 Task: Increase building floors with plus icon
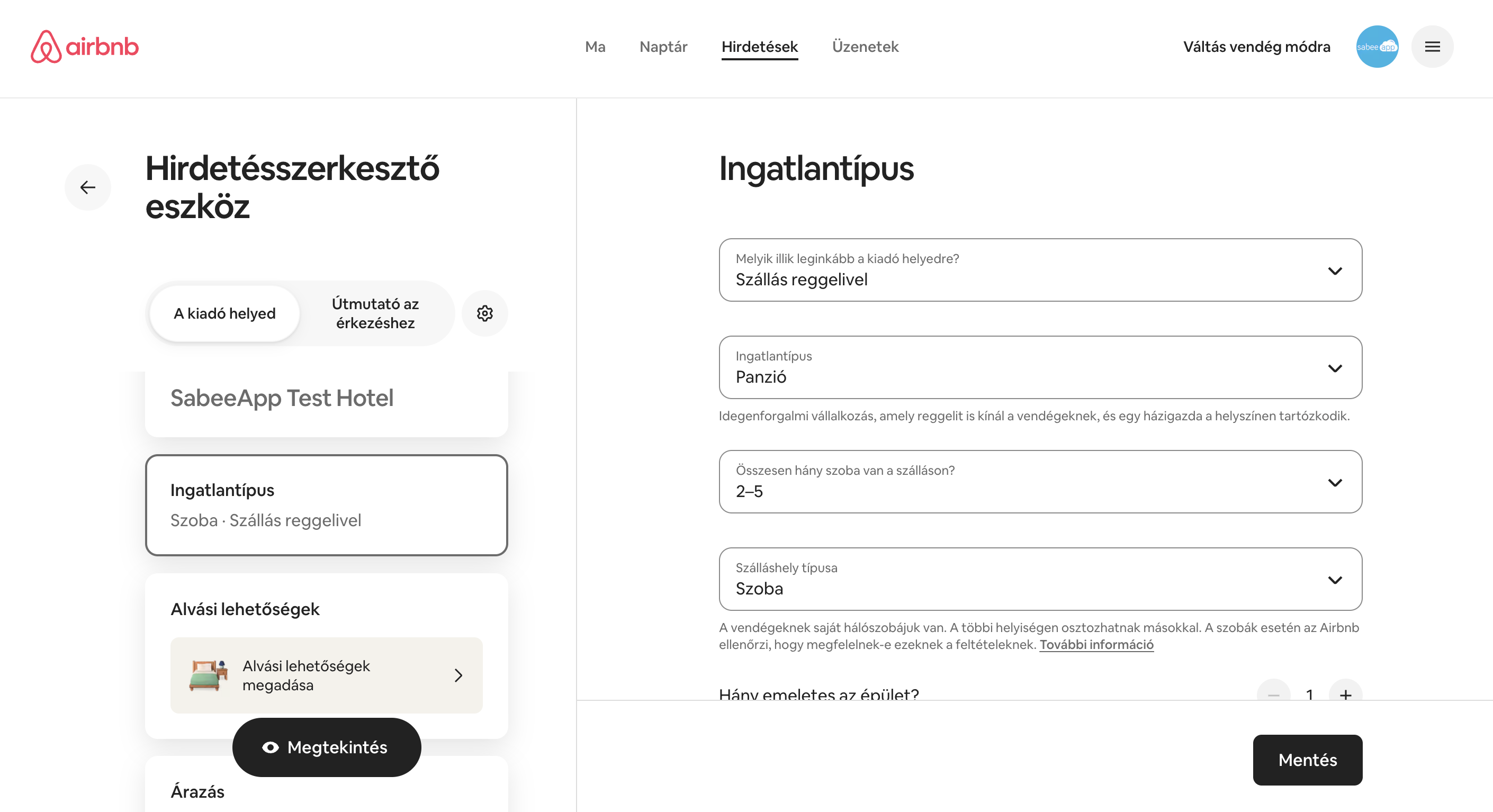(1345, 694)
